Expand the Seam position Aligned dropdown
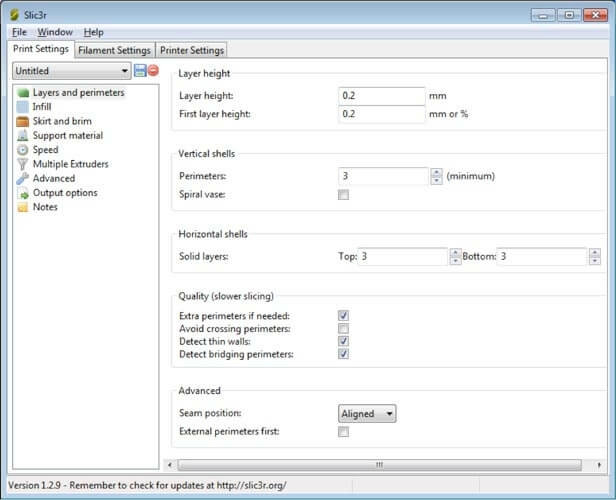The height and width of the screenshot is (500, 616). pos(367,413)
